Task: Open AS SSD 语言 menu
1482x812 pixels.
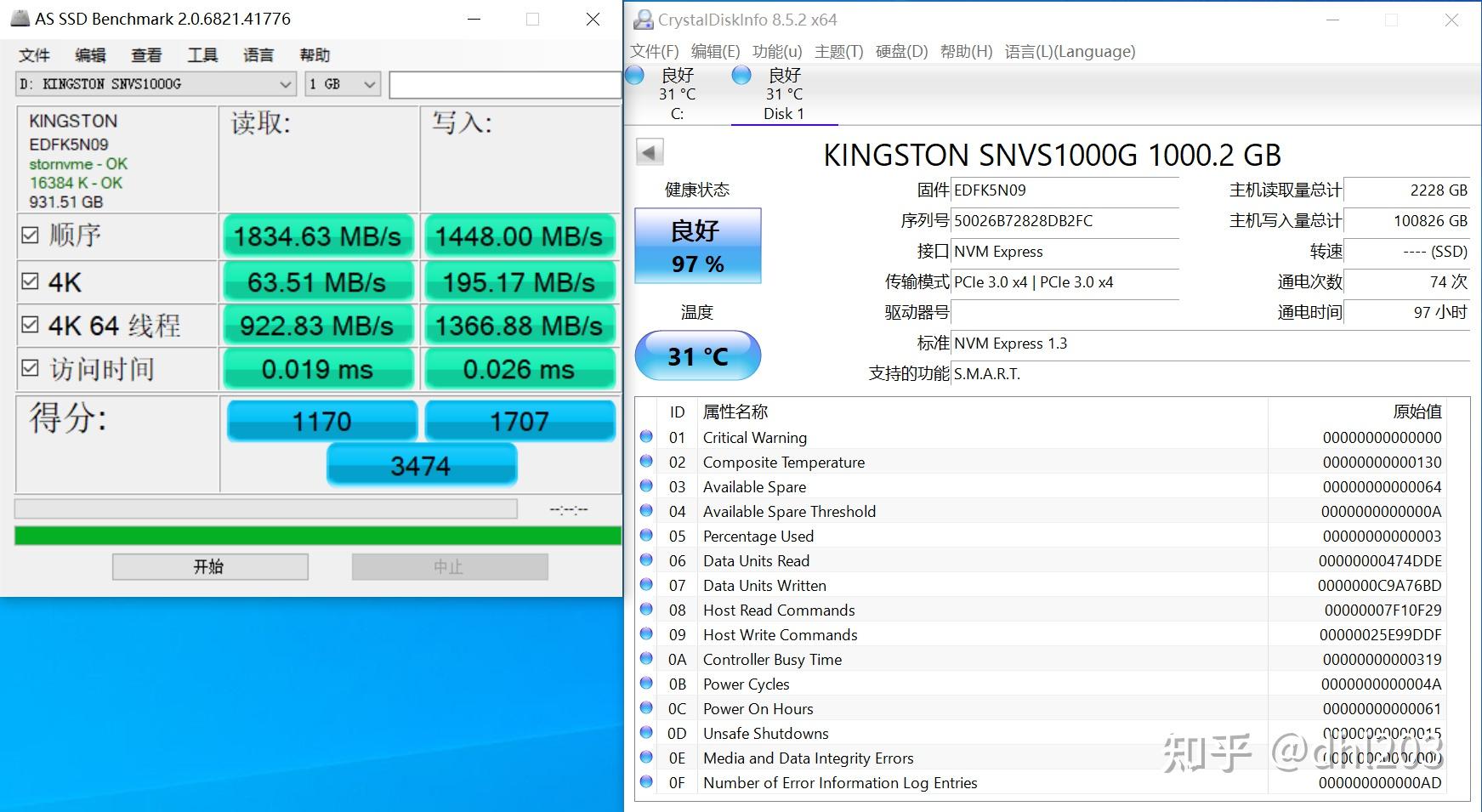Action: [258, 55]
